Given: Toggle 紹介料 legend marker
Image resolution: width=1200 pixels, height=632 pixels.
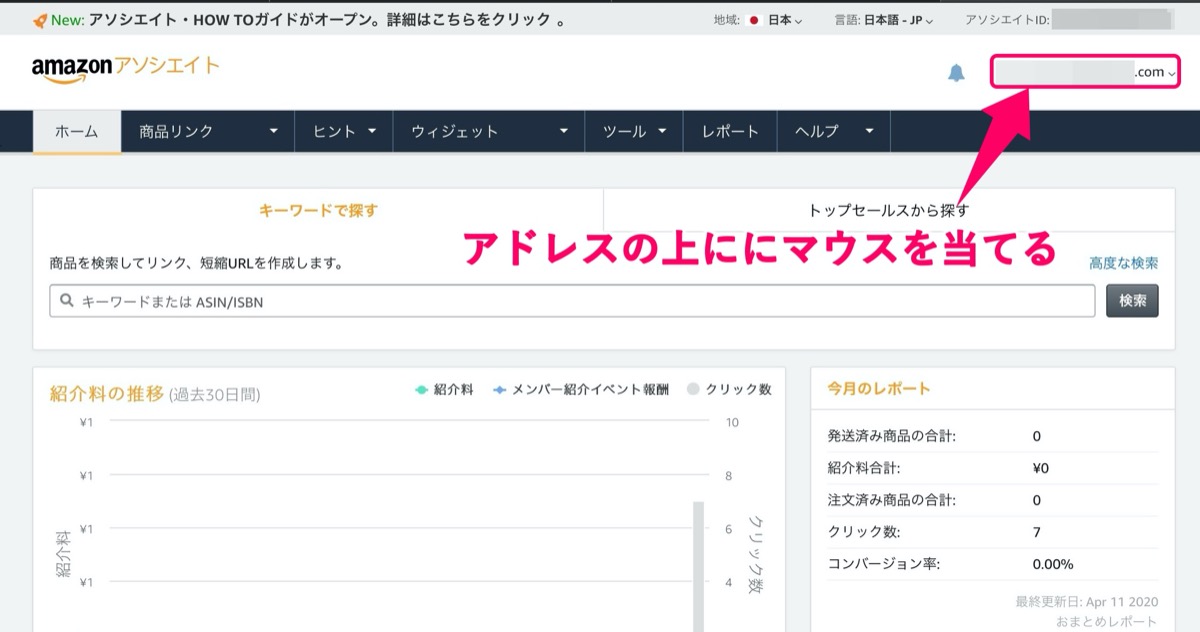Looking at the screenshot, I should (x=422, y=390).
